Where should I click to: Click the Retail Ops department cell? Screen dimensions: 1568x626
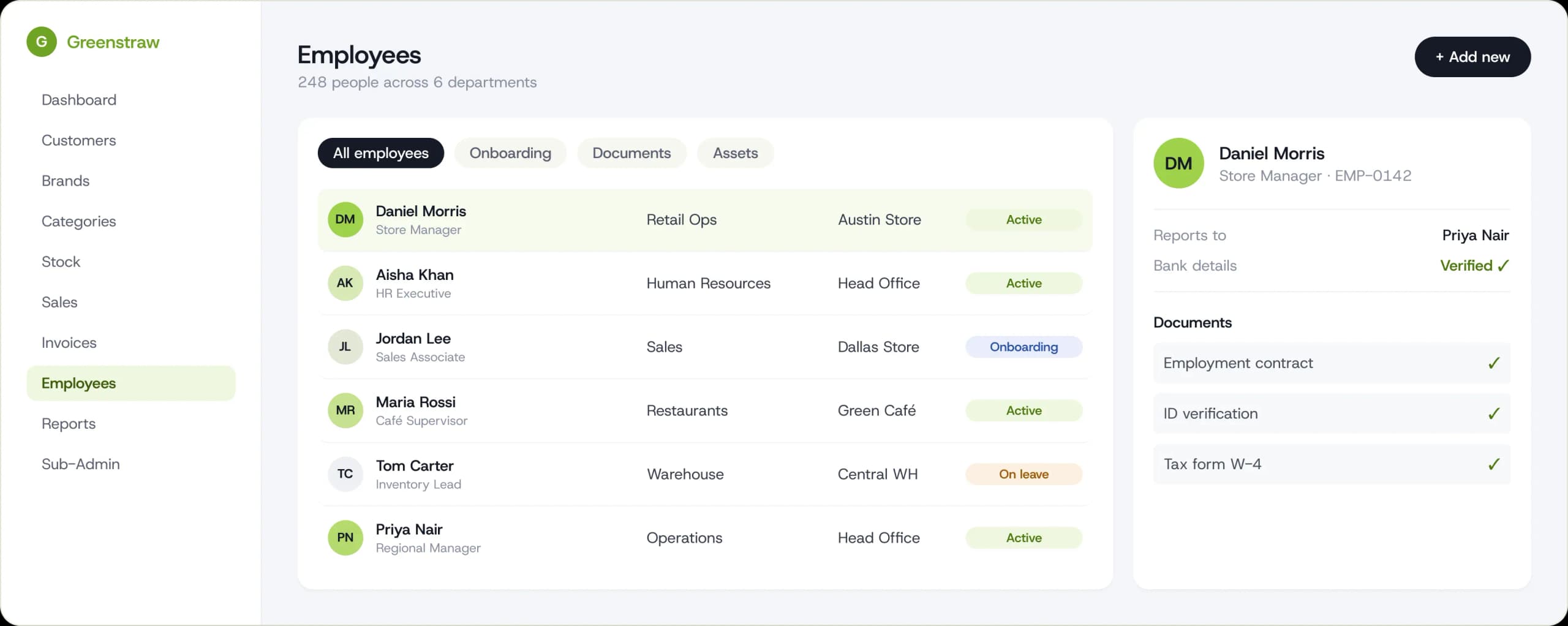[x=682, y=219]
